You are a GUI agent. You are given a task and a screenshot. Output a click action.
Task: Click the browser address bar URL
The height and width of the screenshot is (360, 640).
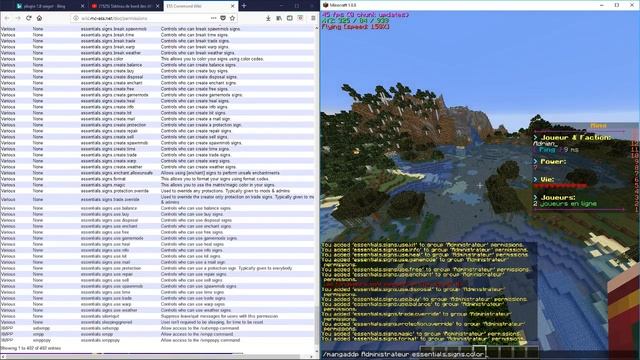[x=114, y=18]
